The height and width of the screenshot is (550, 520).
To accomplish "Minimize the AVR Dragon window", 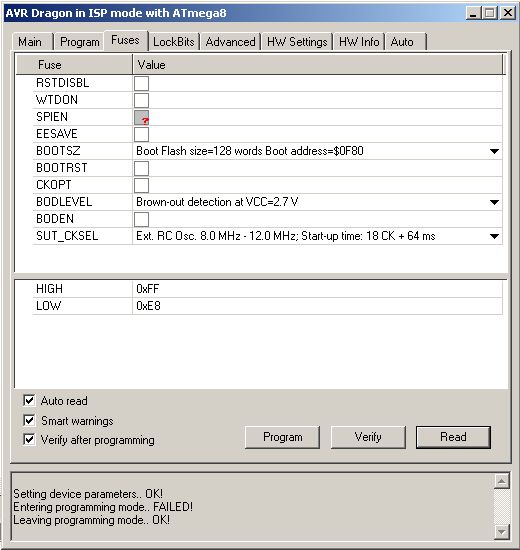I will coord(474,13).
